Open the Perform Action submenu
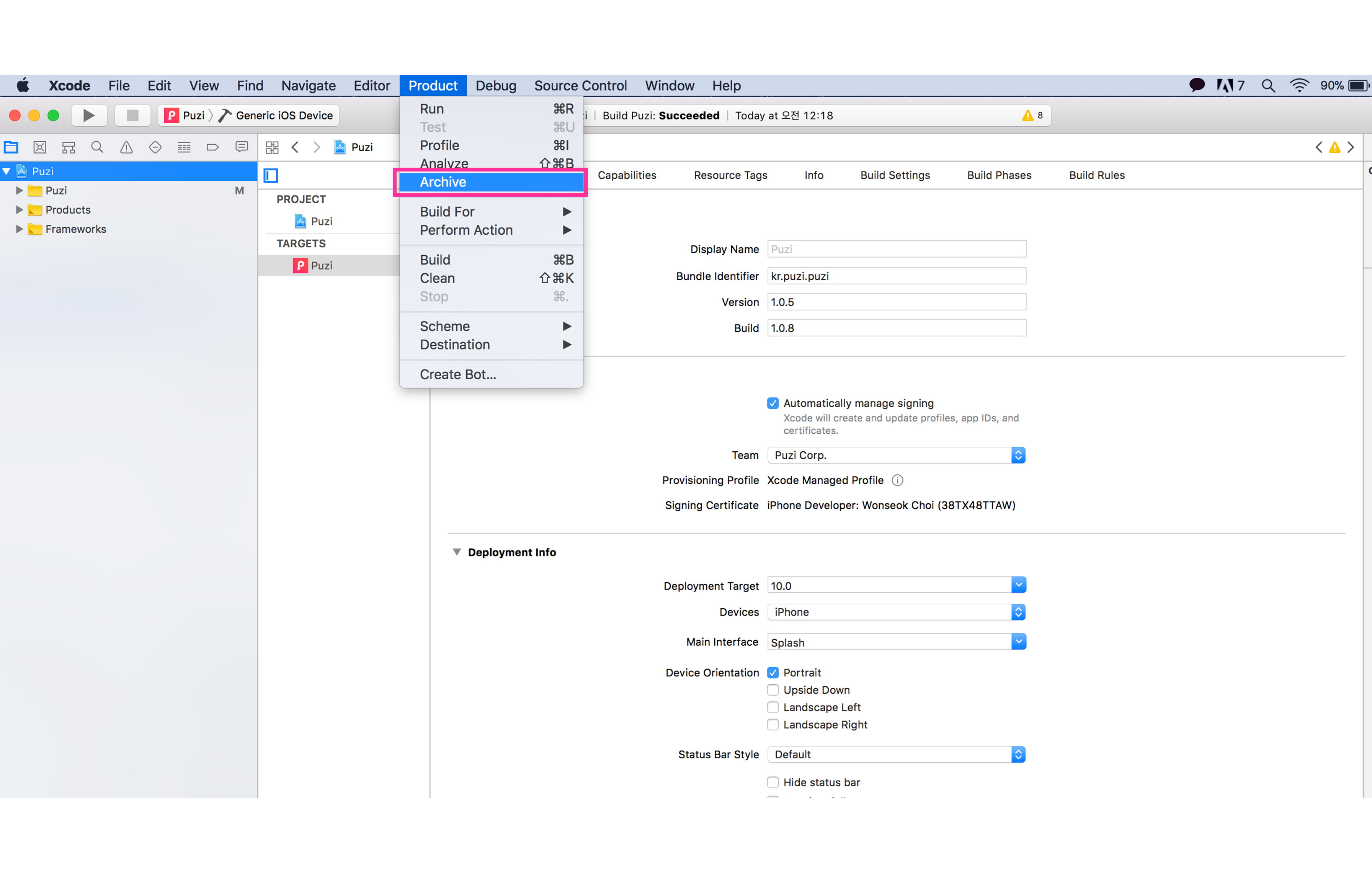This screenshot has width=1372, height=872. (491, 230)
